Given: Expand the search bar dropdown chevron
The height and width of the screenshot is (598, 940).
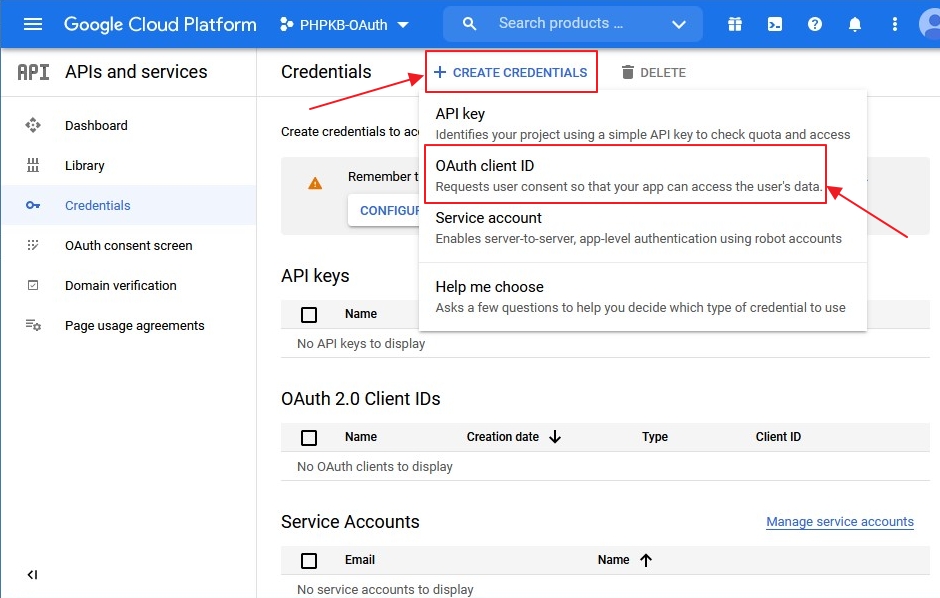Looking at the screenshot, I should [679, 24].
